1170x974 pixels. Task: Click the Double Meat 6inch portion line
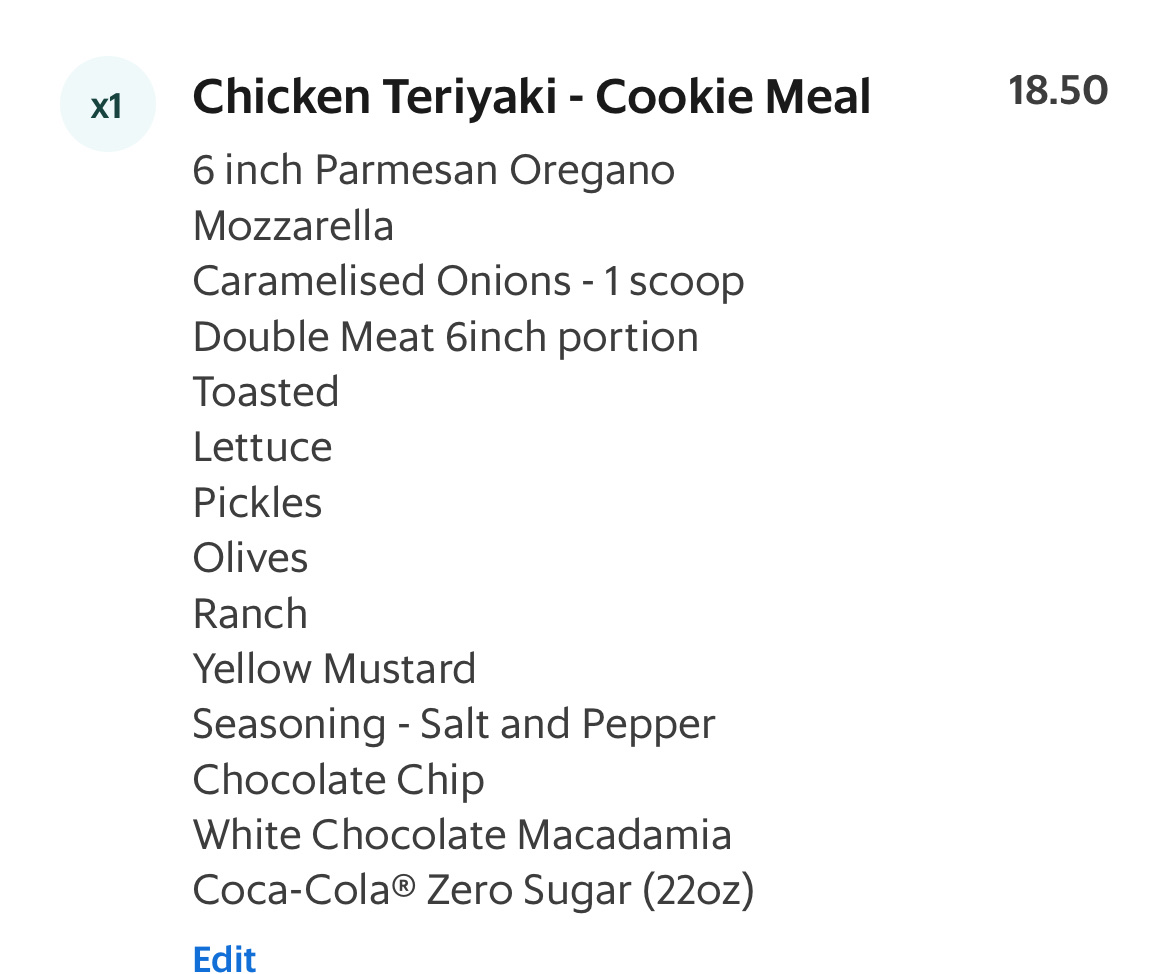tap(445, 336)
